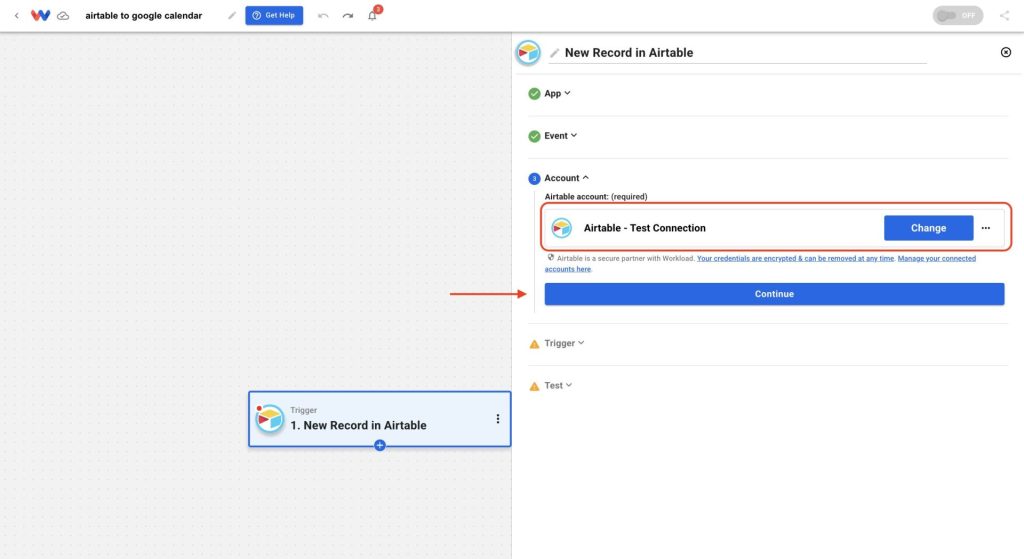Viewport: 1024px width, 559px height.
Task: Open the Workload logo home icon
Action: tap(40, 15)
